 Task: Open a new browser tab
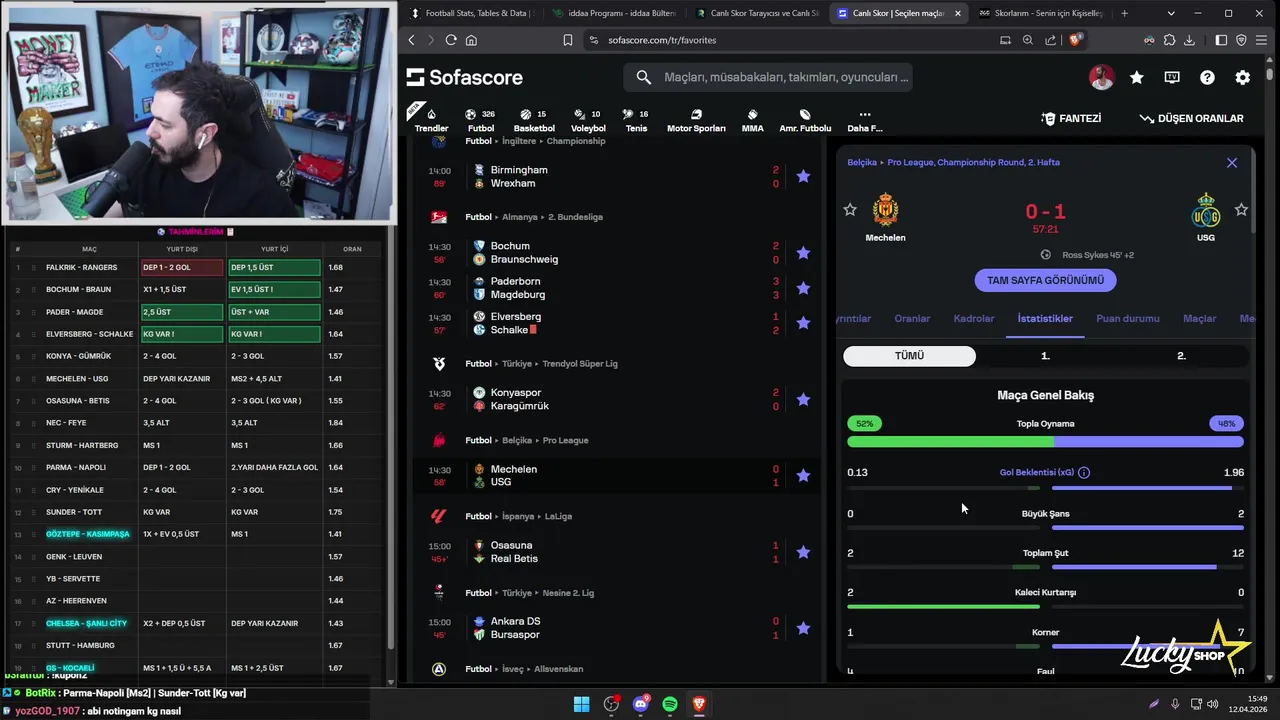point(1124,13)
